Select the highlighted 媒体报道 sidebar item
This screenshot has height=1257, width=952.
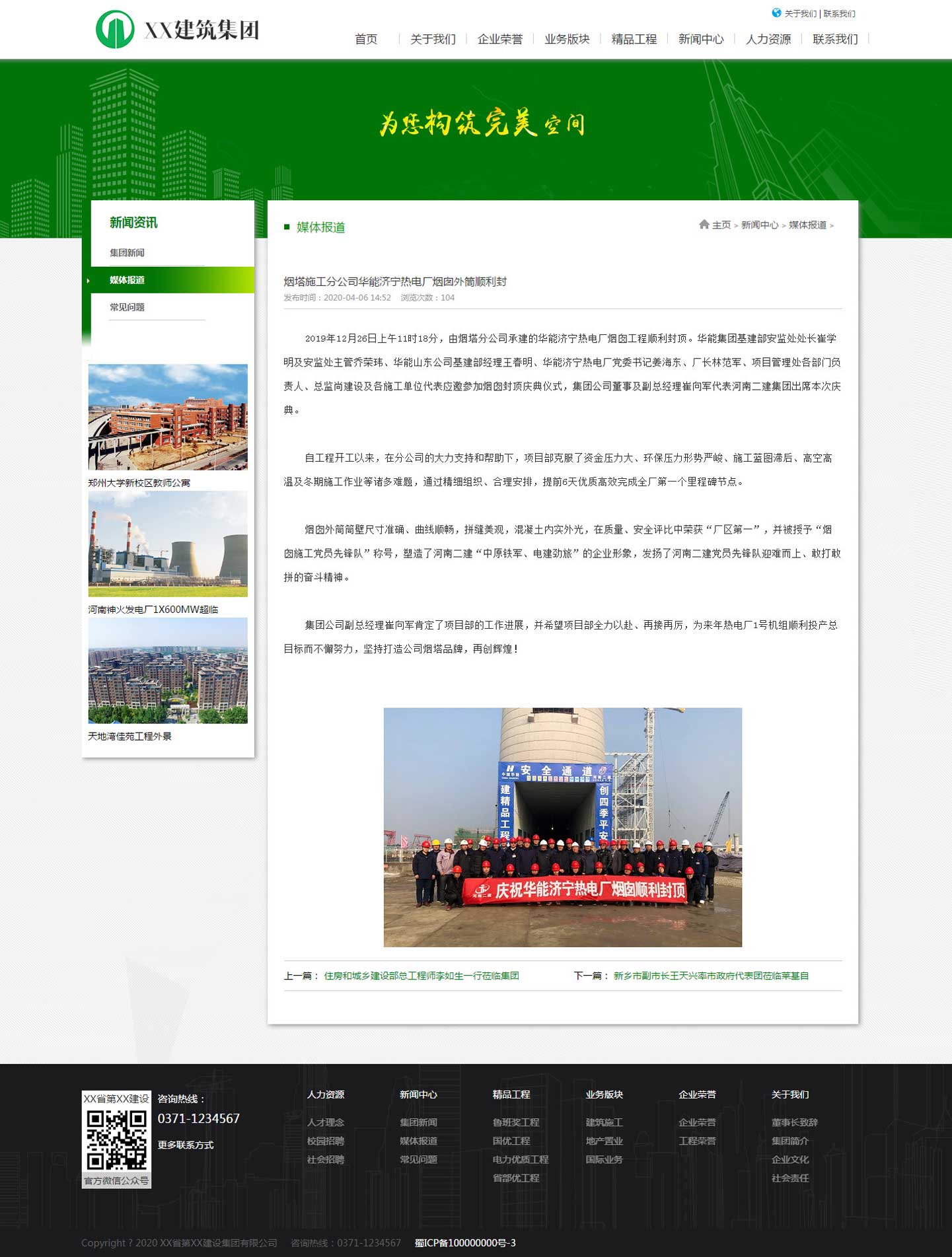coord(127,280)
